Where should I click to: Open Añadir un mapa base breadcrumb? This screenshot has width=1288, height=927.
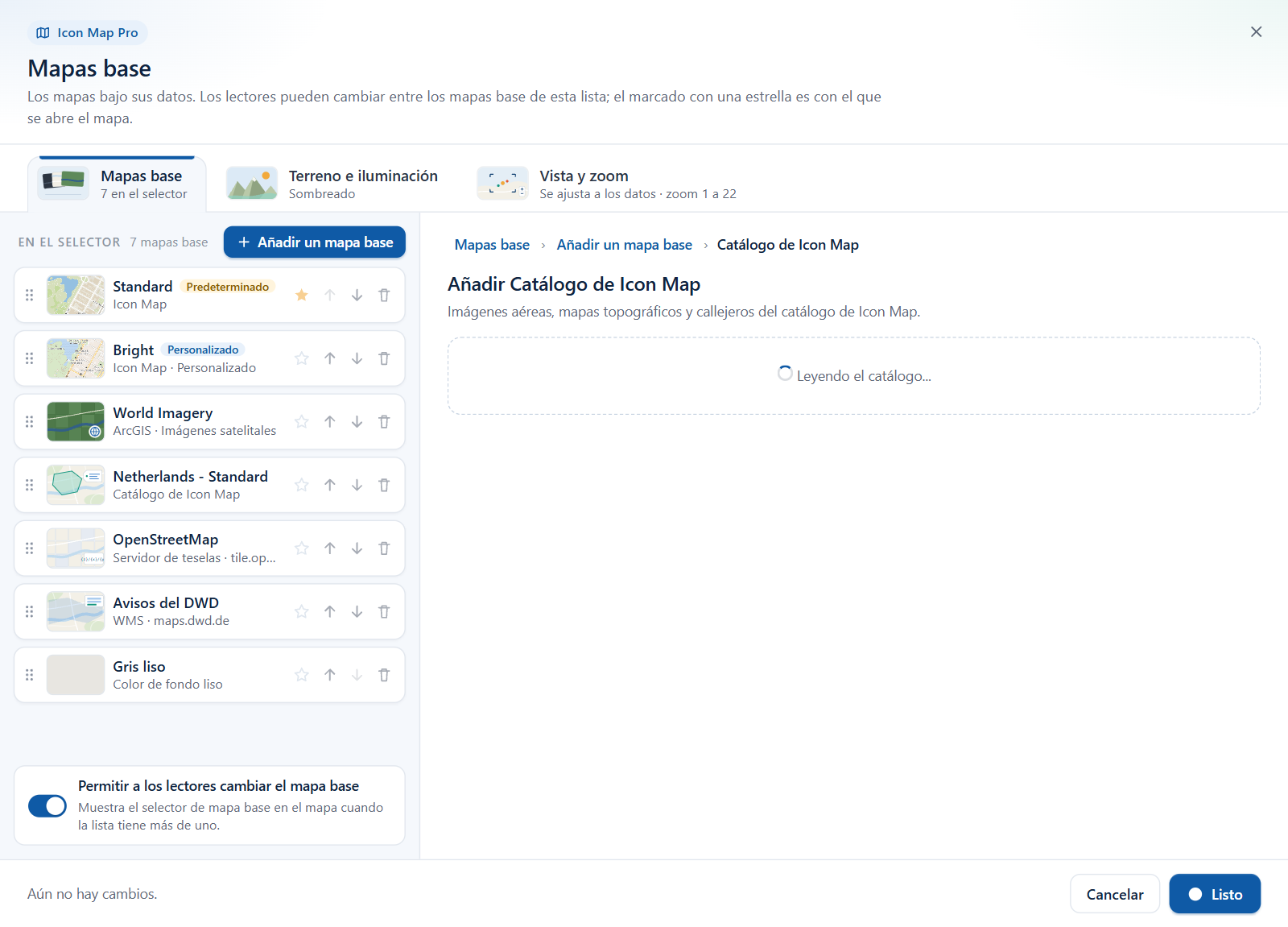coord(625,245)
